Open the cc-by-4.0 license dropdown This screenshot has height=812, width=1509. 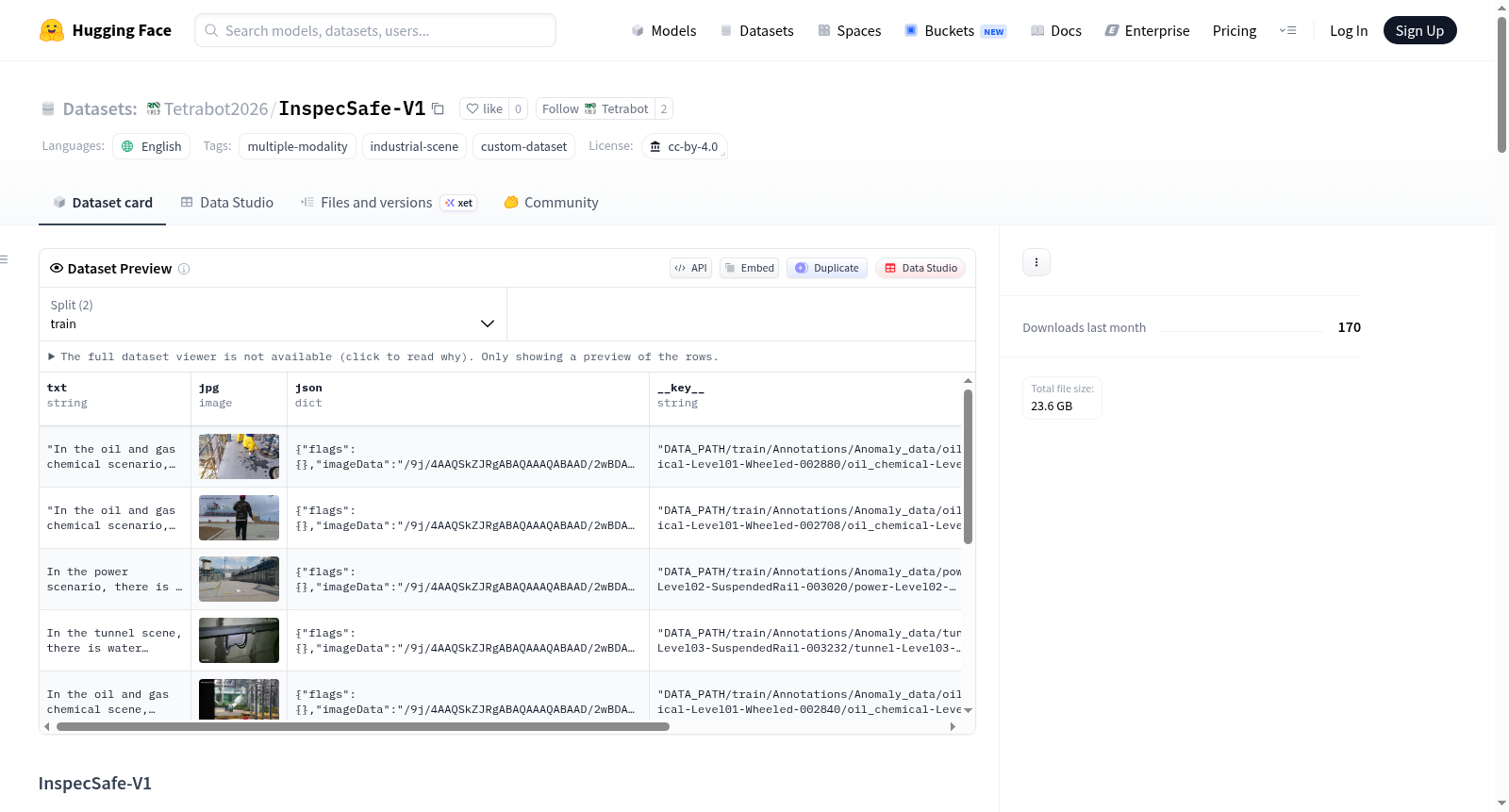click(x=685, y=146)
